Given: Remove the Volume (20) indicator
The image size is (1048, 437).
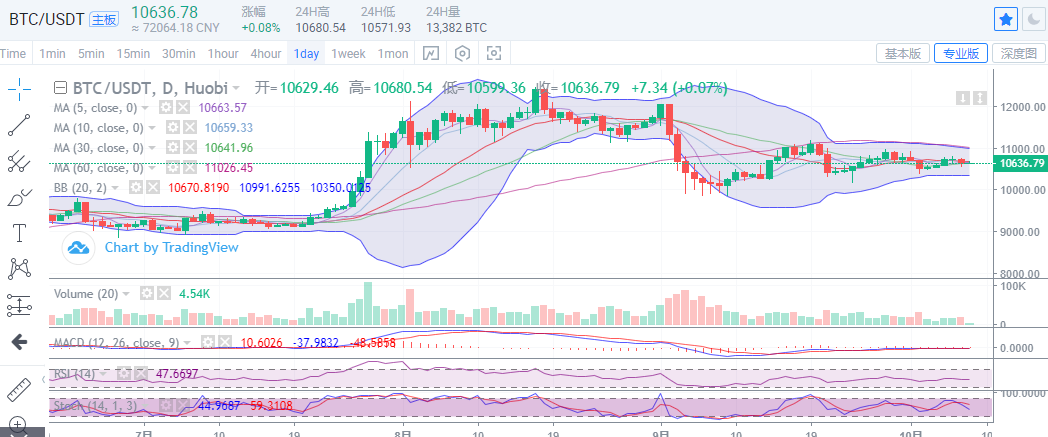Looking at the screenshot, I should pos(162,293).
